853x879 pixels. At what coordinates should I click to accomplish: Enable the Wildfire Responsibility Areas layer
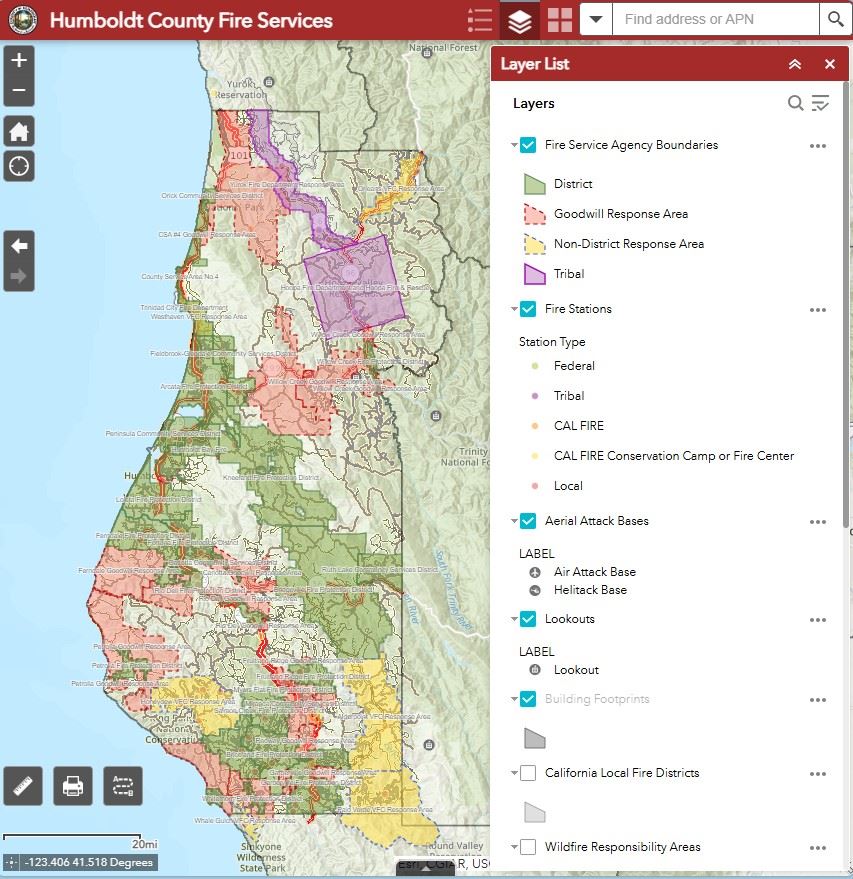(528, 847)
